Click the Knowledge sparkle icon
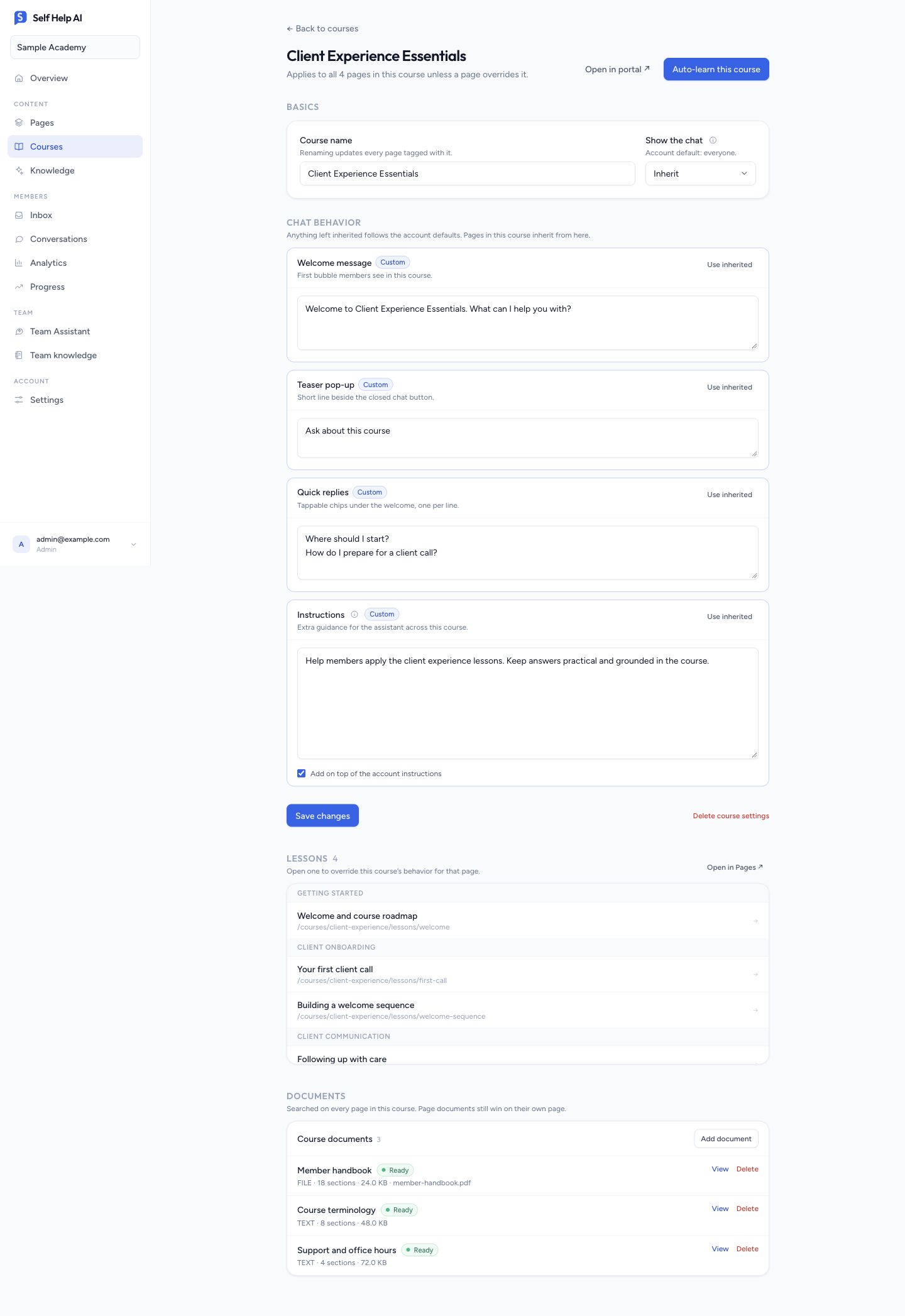This screenshot has height=1316, width=905. point(19,171)
